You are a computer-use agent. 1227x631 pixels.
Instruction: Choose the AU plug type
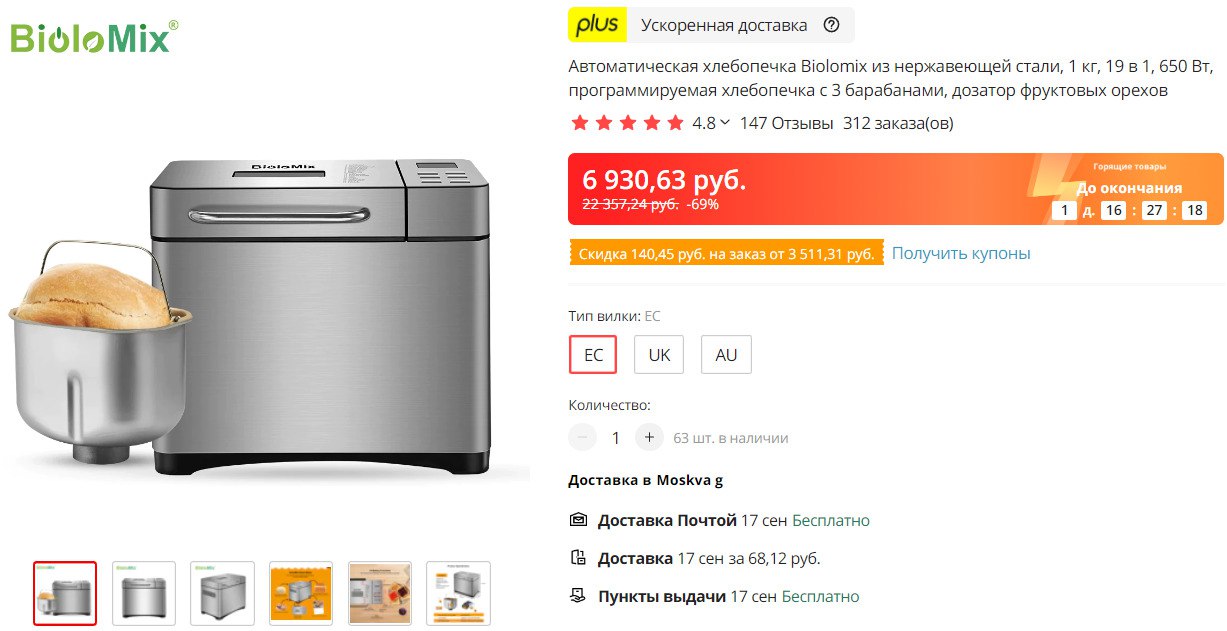tap(726, 355)
